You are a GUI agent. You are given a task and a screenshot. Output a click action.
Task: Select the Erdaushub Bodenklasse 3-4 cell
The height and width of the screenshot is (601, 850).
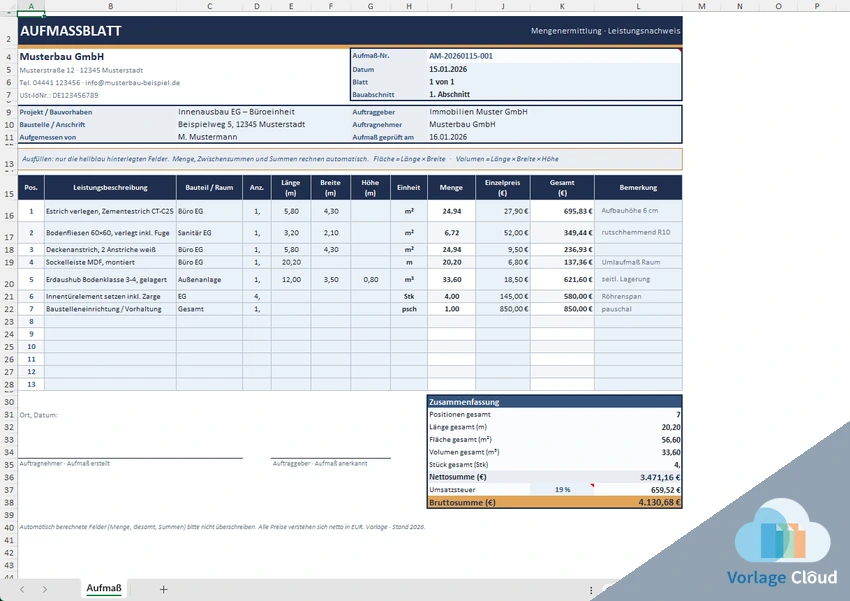click(x=111, y=280)
